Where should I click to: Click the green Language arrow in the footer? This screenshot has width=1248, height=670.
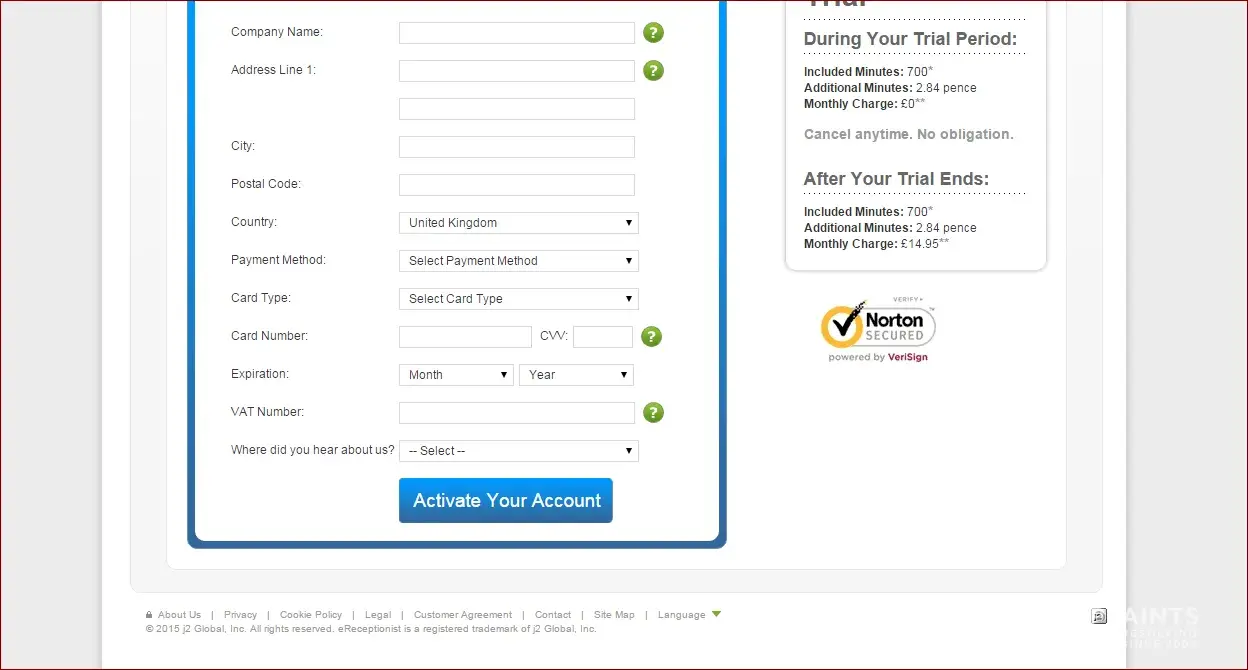(716, 614)
